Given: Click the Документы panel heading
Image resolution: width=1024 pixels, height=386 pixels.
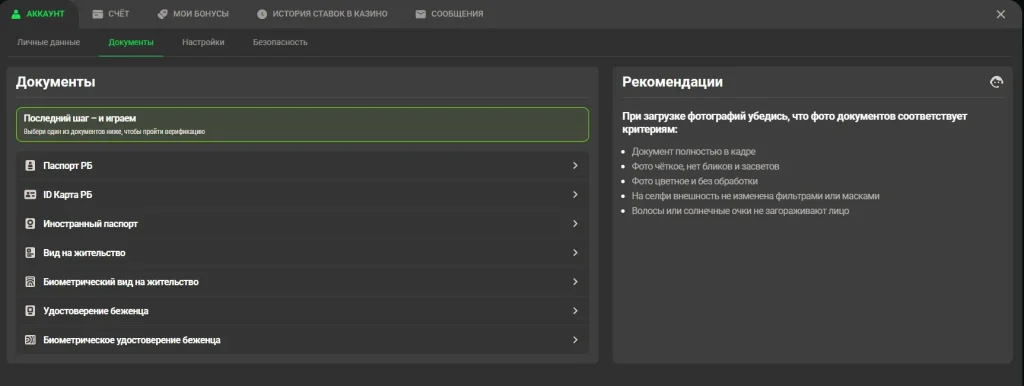Looking at the screenshot, I should pyautogui.click(x=56, y=82).
